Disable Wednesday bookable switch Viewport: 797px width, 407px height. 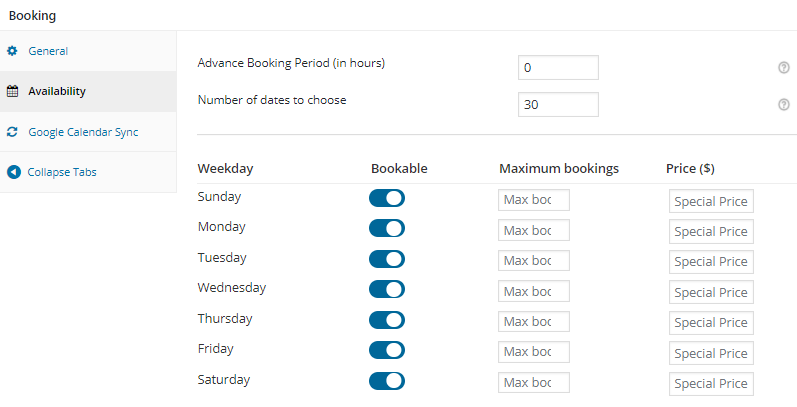[387, 290]
